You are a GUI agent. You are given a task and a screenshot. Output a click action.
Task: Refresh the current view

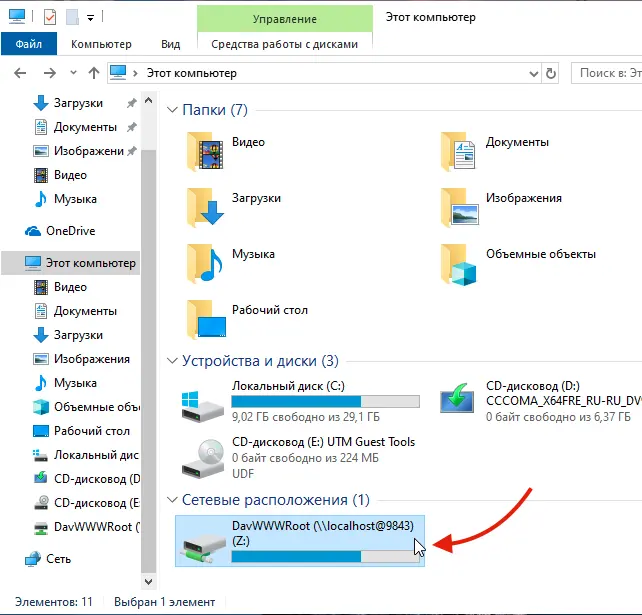pos(551,74)
